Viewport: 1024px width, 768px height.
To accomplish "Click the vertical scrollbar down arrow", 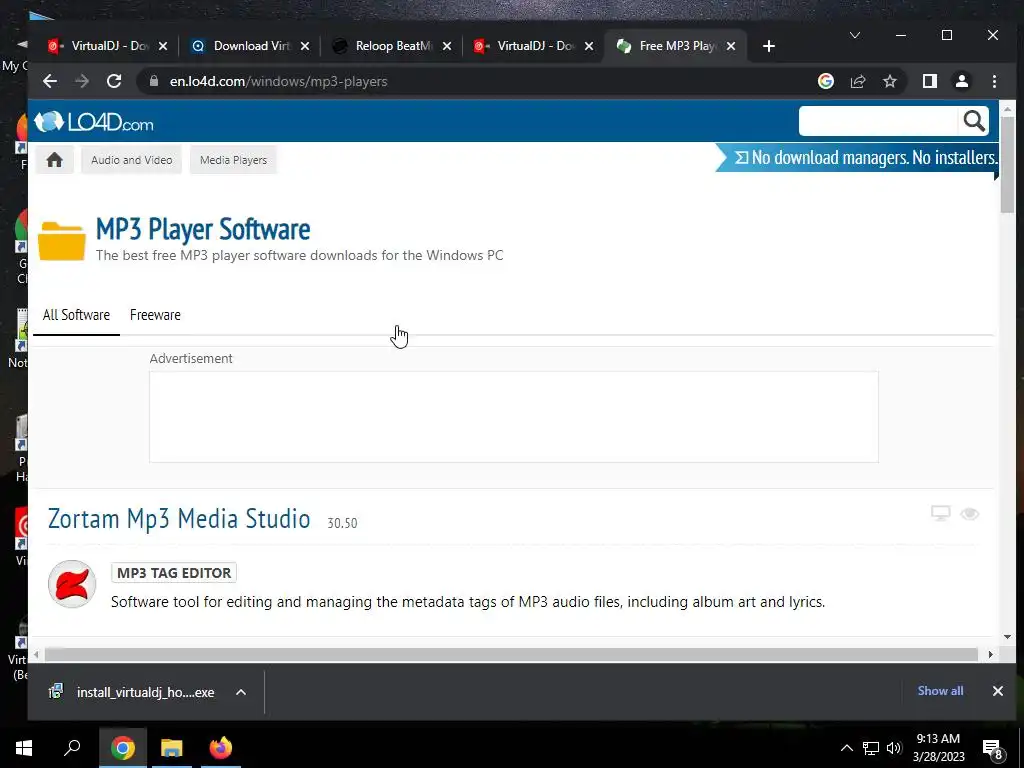I will tap(1007, 637).
